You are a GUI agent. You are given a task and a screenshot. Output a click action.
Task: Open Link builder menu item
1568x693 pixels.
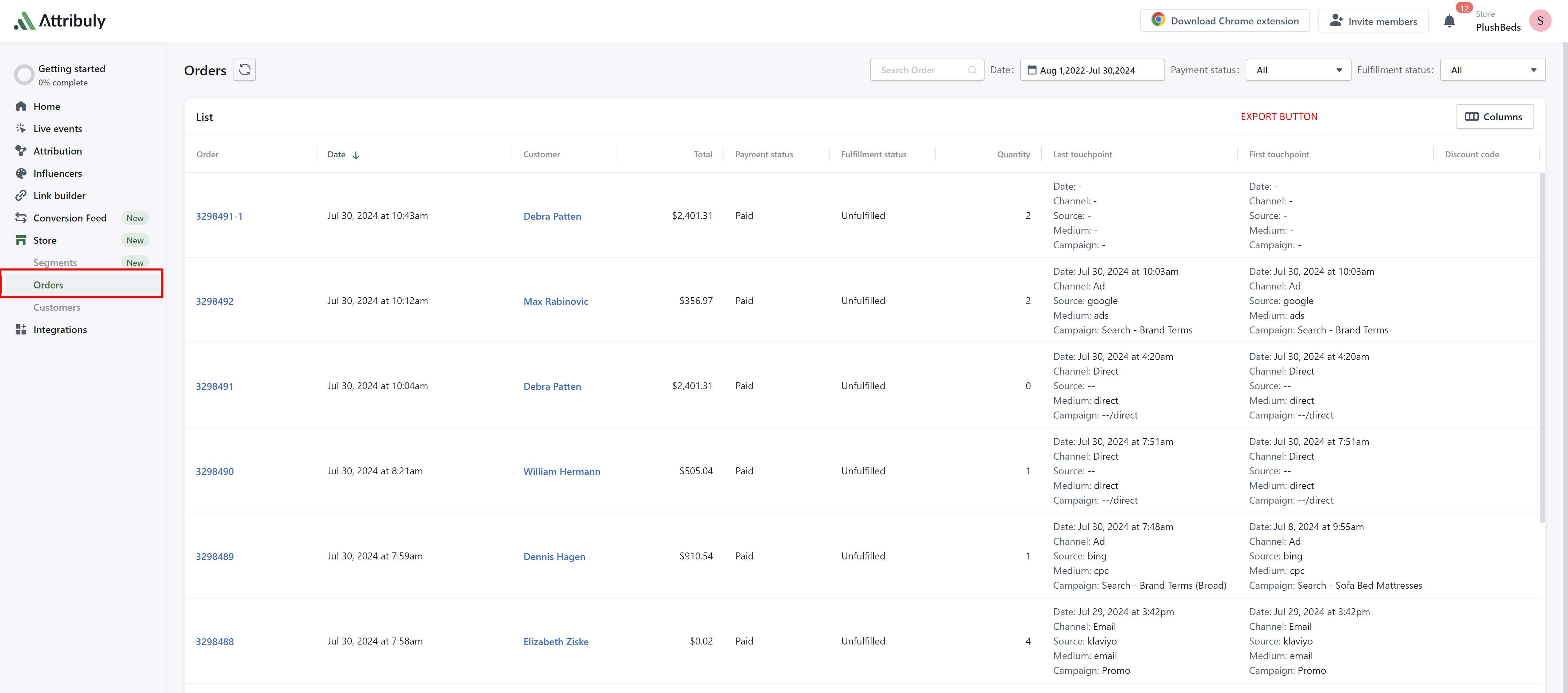(60, 195)
